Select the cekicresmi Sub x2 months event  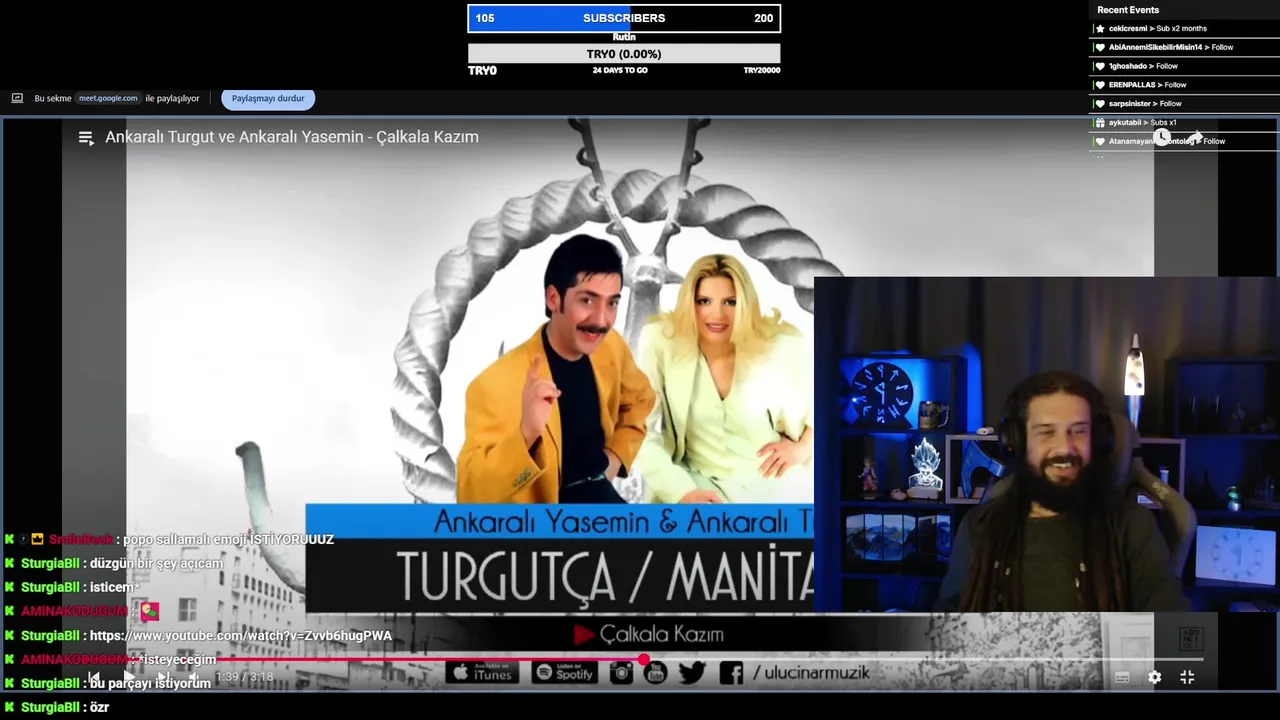click(1184, 28)
